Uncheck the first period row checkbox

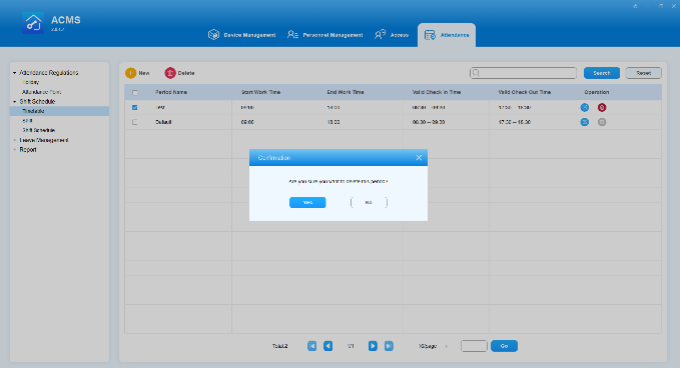(134, 107)
